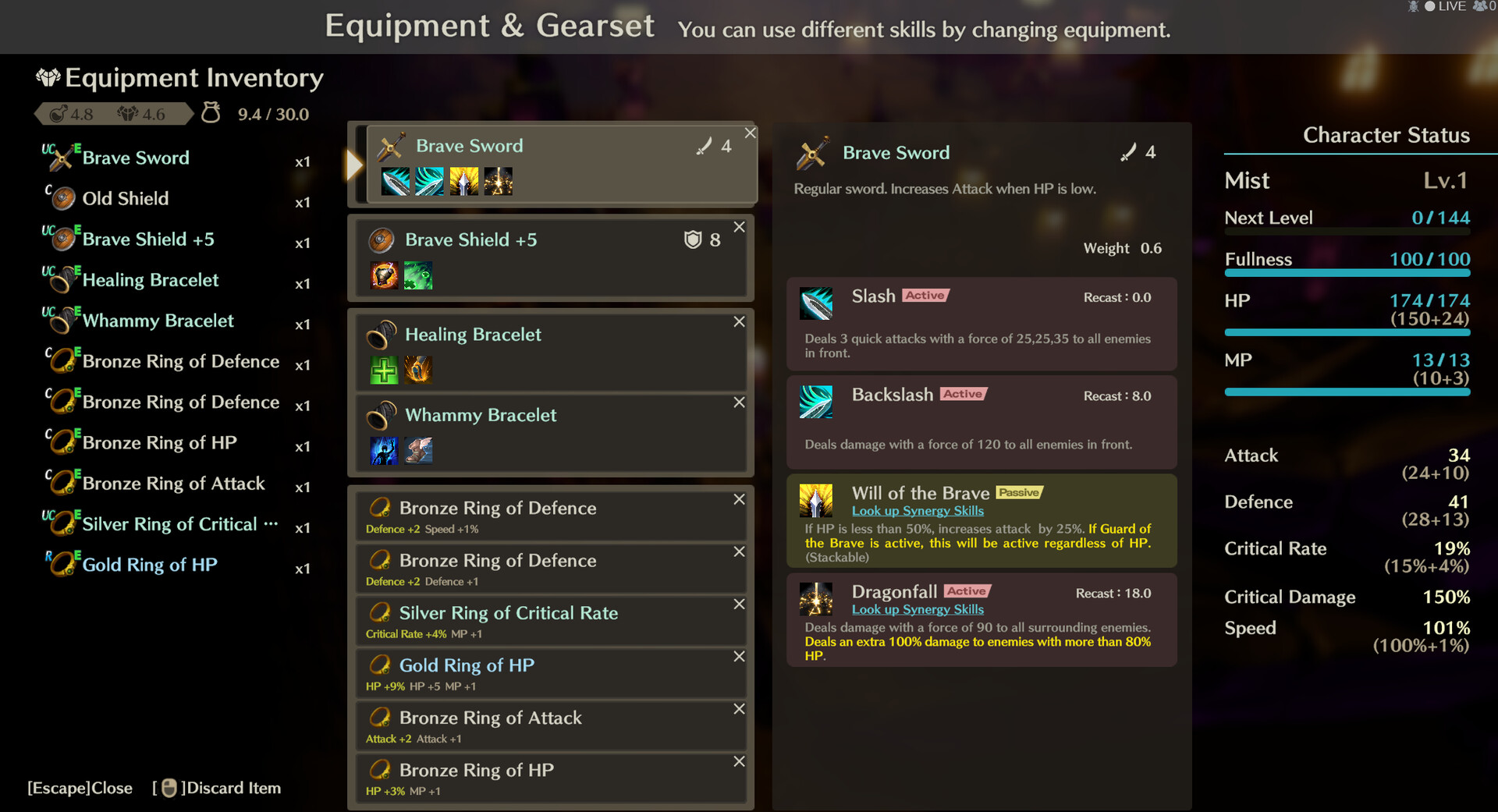Open Dragonfall's Look up Synergy Skills link
This screenshot has height=812, width=1498.
918,610
